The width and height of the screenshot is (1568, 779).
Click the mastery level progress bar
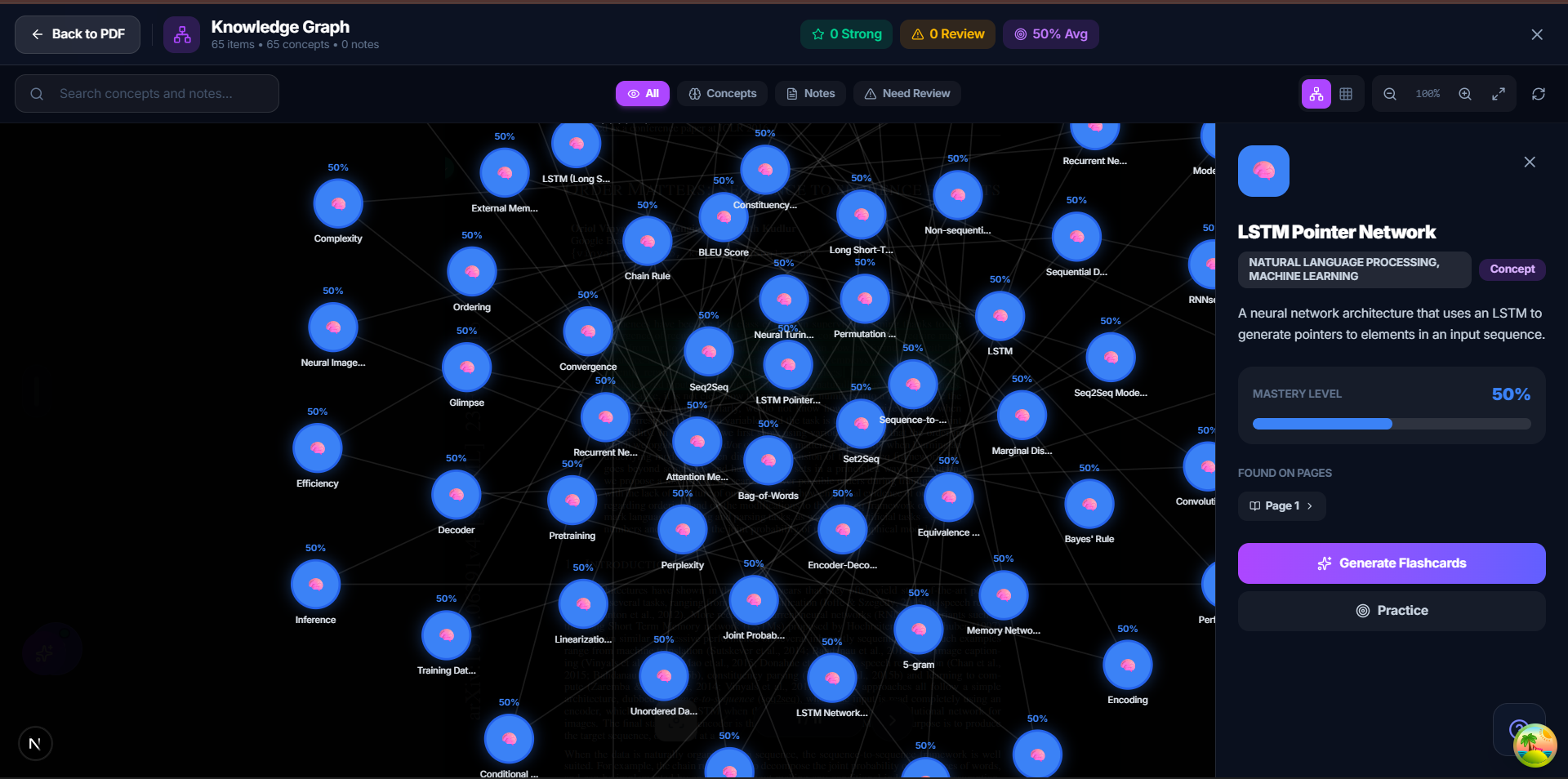1391,423
